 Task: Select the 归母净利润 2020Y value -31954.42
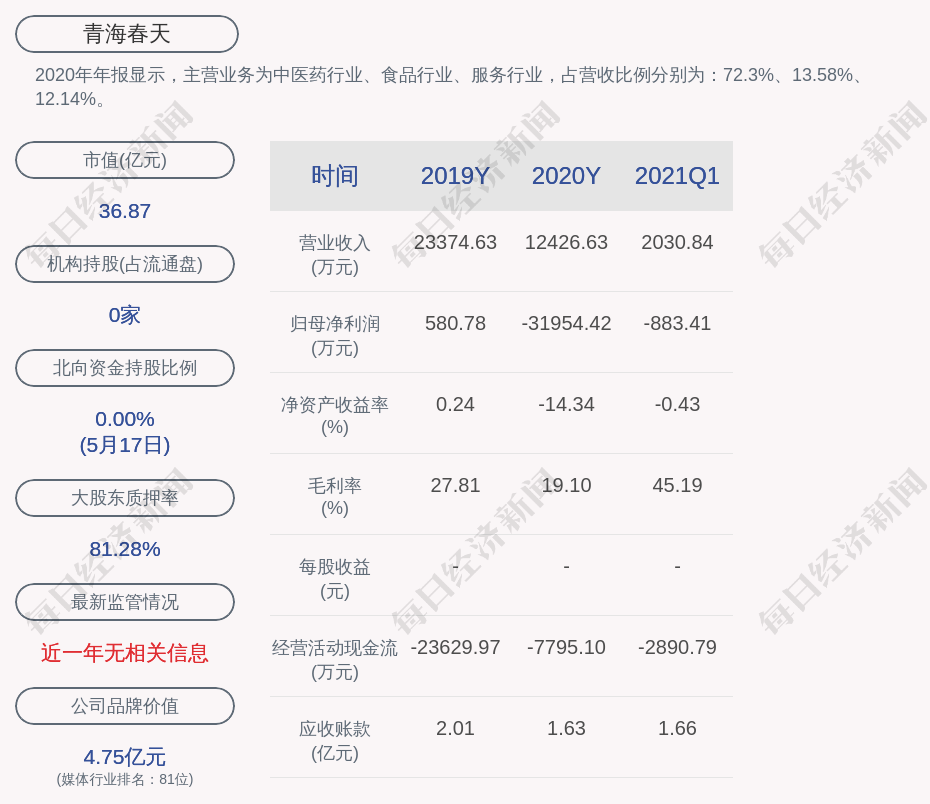click(566, 324)
